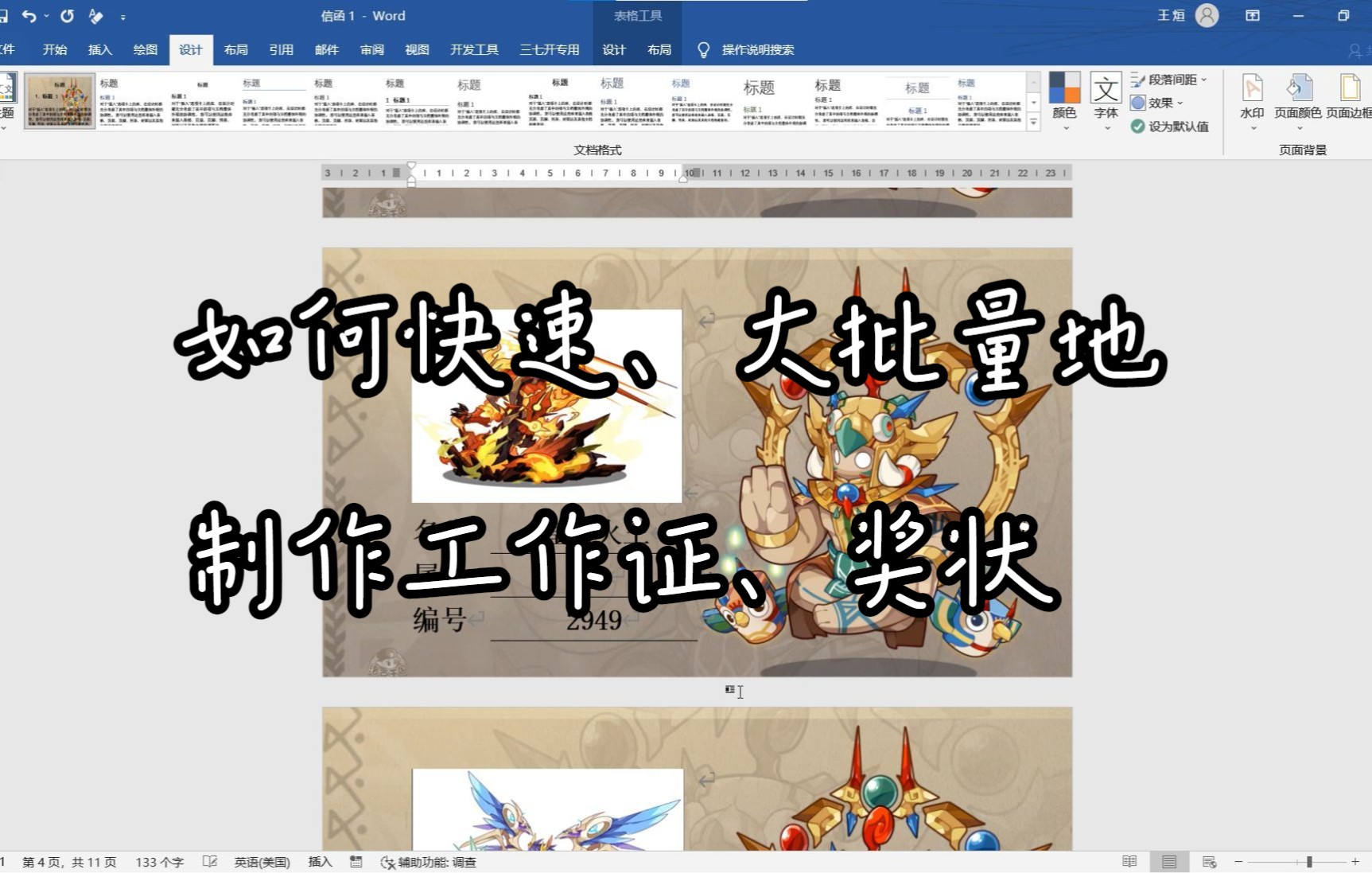Click 设为默认值 set as default button
Viewport: 1372px width, 873px height.
pos(1170,126)
